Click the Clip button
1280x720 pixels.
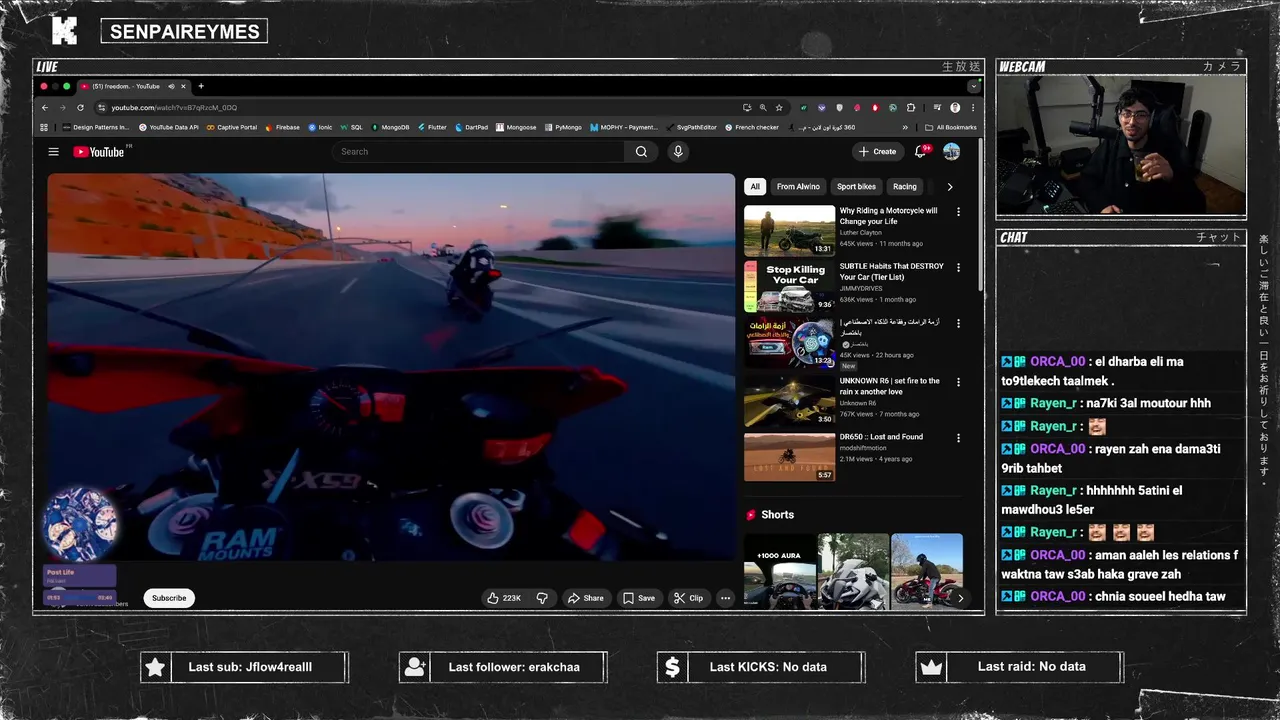pyautogui.click(x=688, y=598)
